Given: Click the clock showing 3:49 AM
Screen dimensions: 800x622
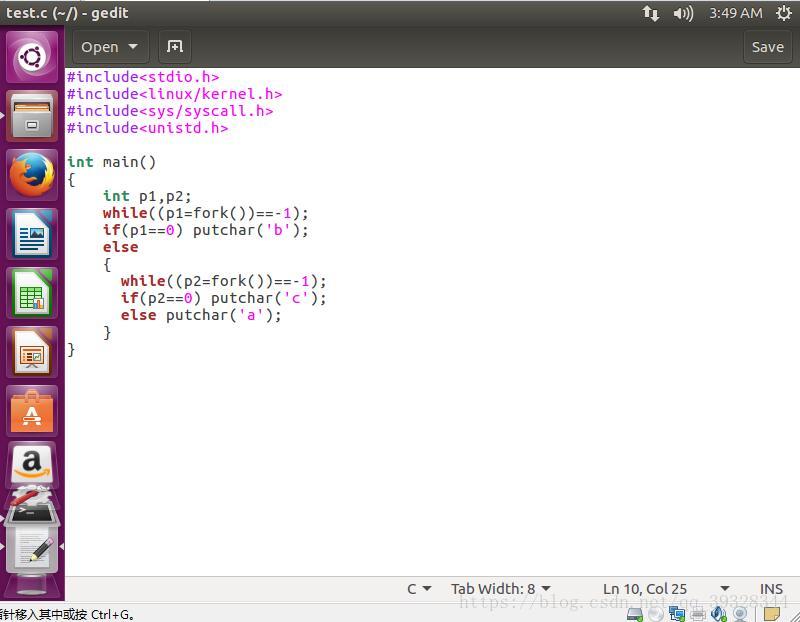Looking at the screenshot, I should 736,13.
